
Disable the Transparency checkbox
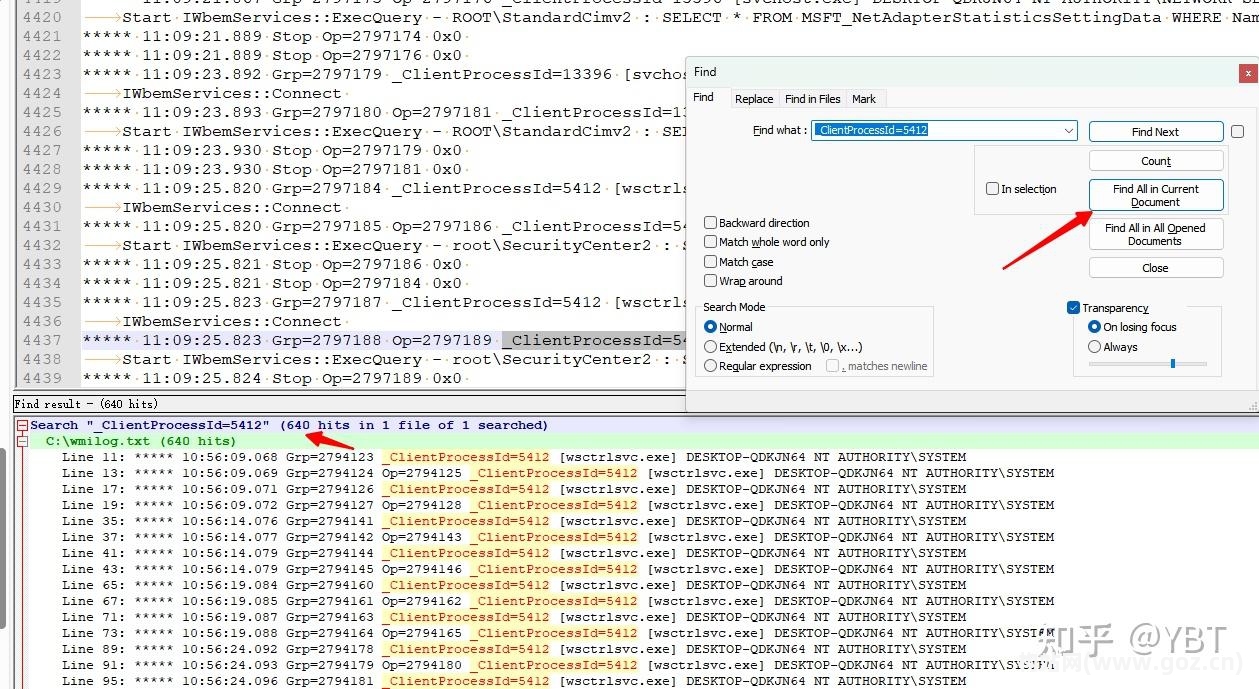click(1074, 308)
